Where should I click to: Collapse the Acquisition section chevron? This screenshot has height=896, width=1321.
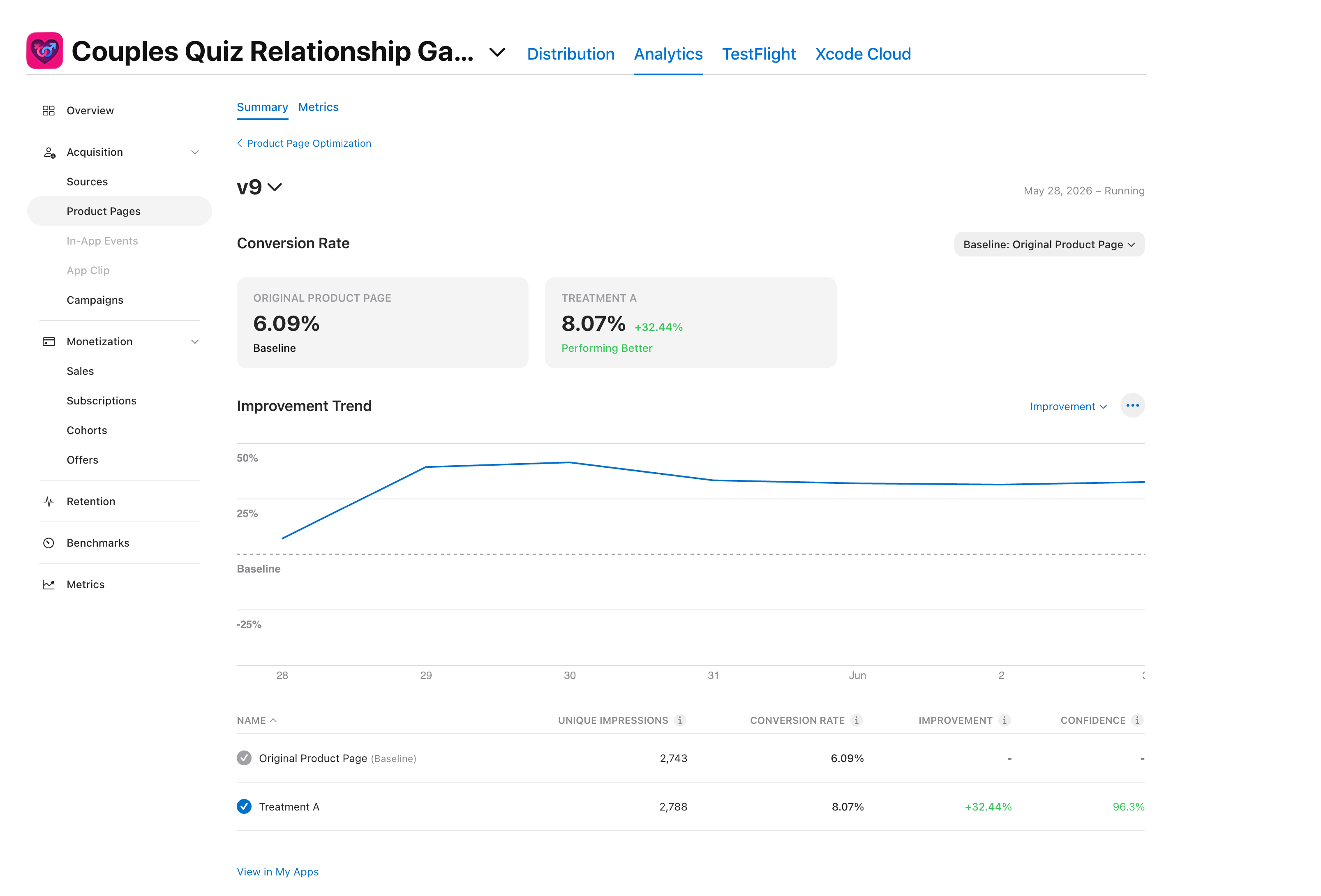tap(195, 152)
